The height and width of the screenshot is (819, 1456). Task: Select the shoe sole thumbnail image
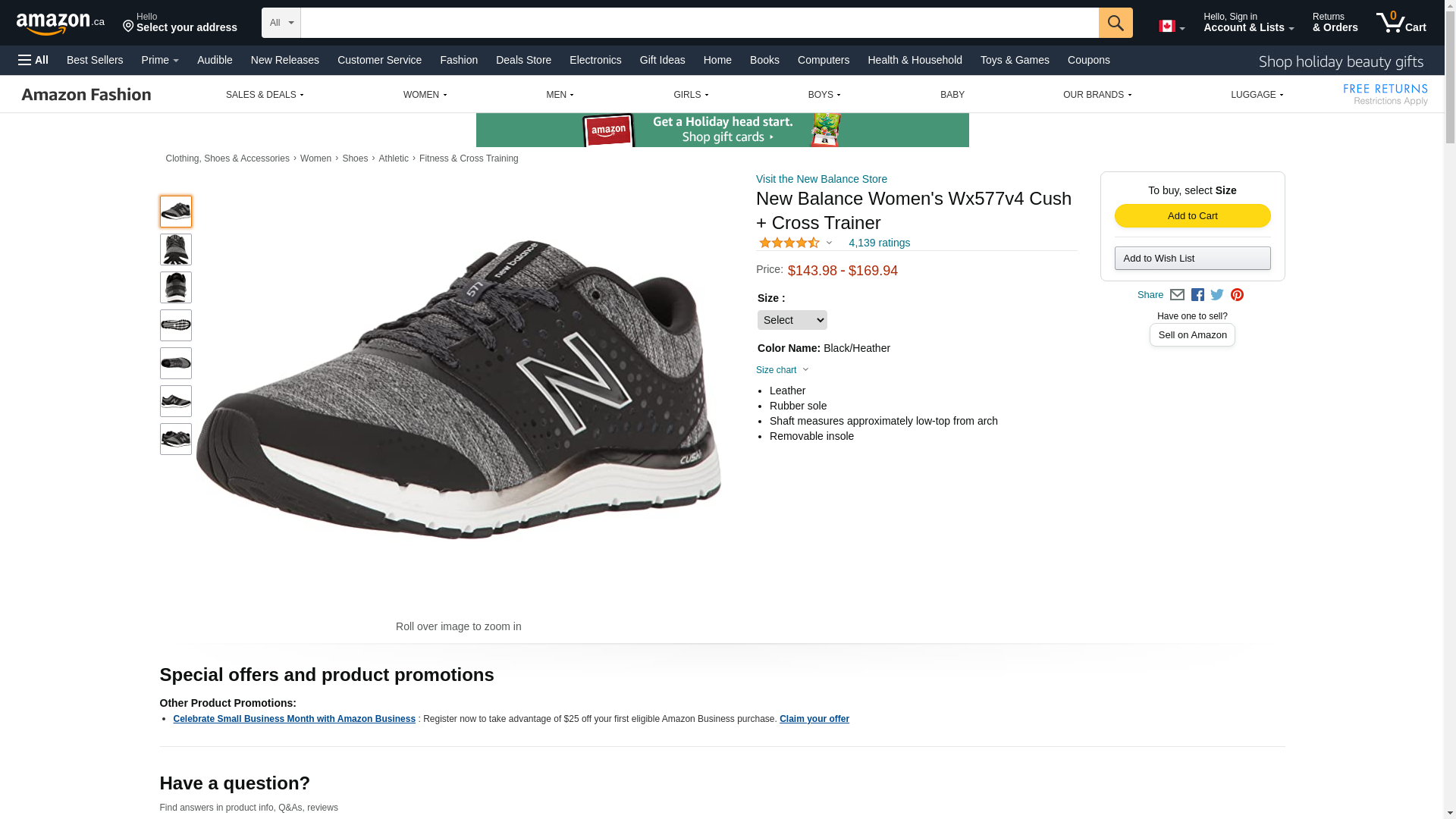(x=176, y=325)
